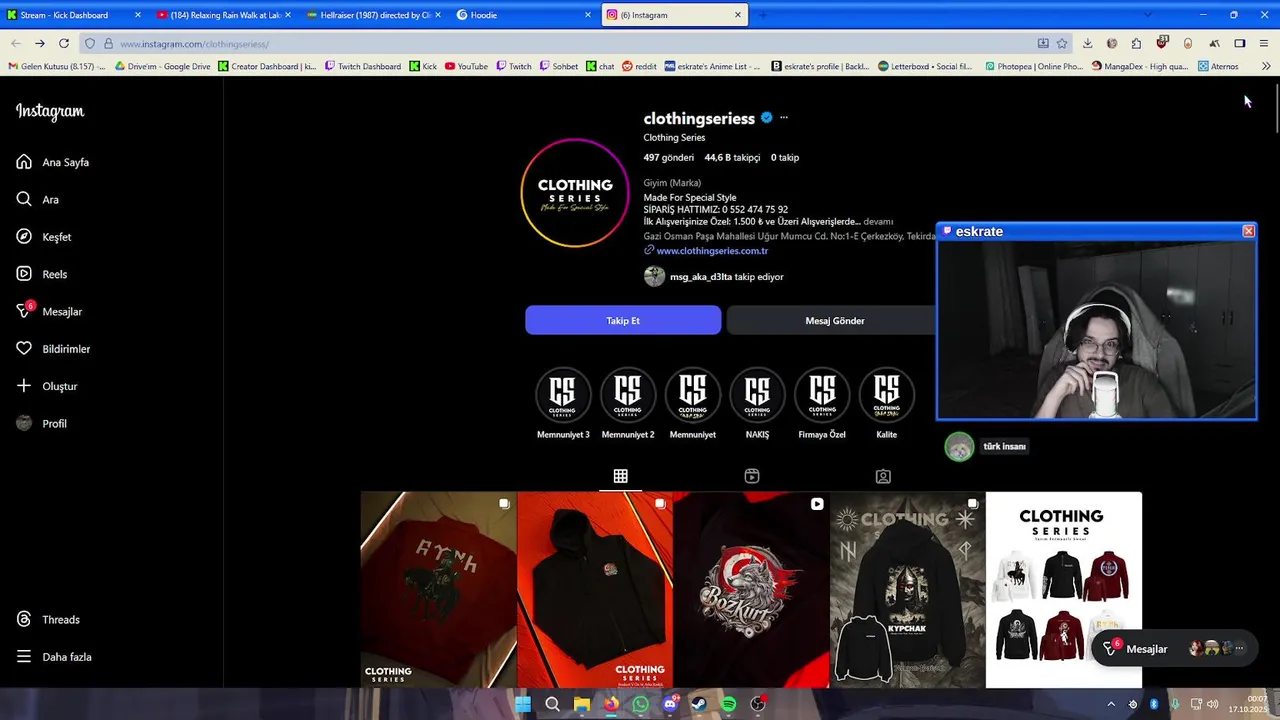Open Discord from the taskbar
1280x720 pixels.
(x=670, y=704)
